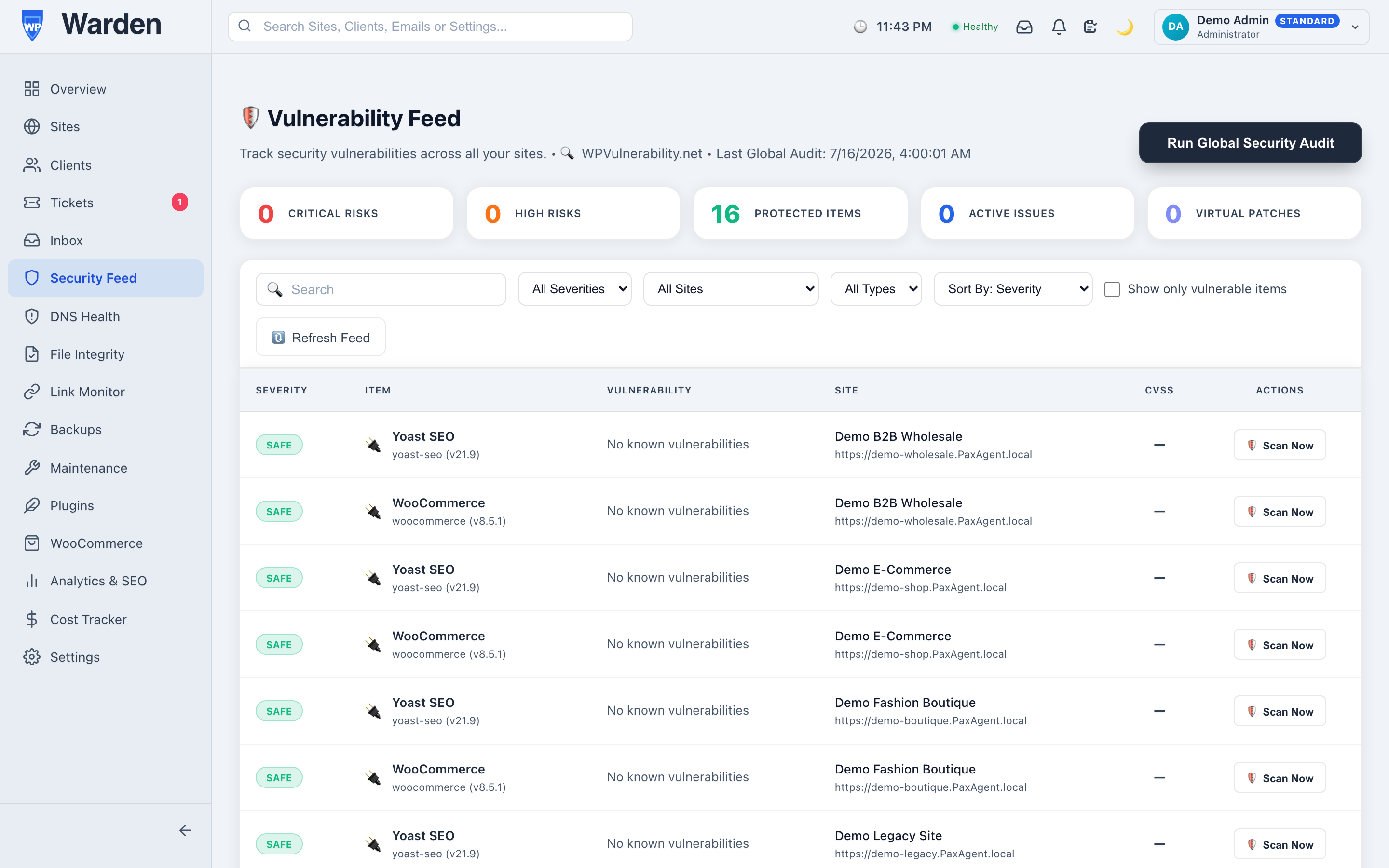Click the Protected Items card
This screenshot has width=1389, height=868.
(800, 213)
